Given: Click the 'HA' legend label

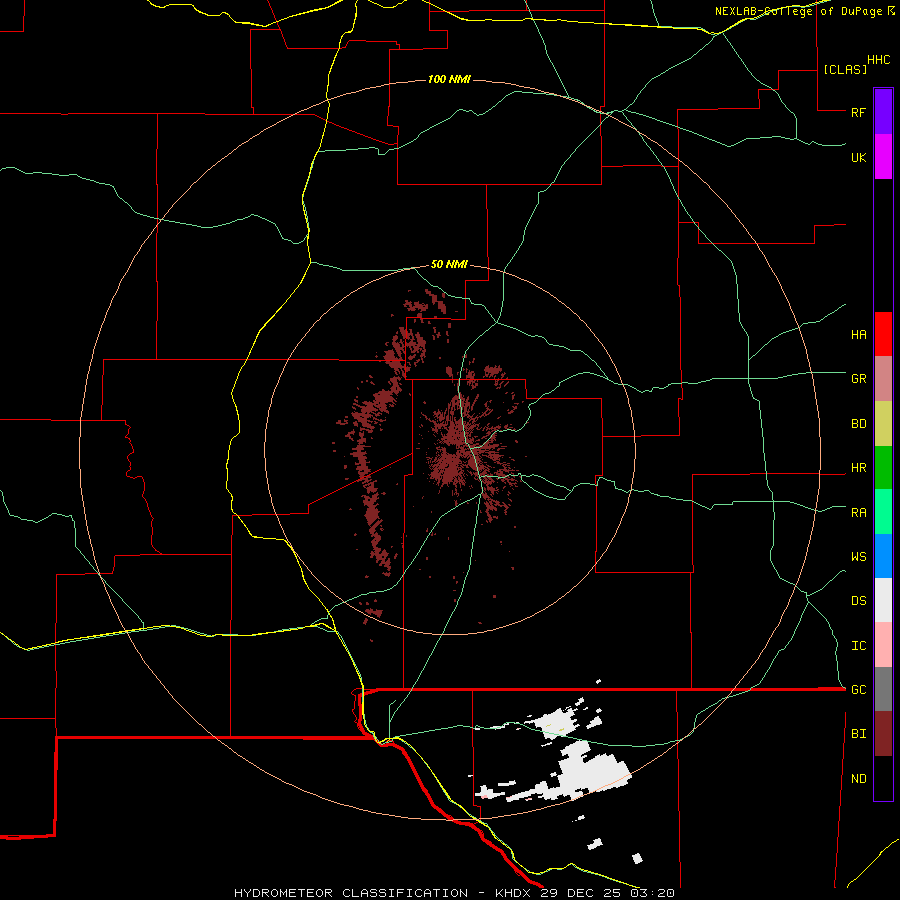Looking at the screenshot, I should pos(858,335).
